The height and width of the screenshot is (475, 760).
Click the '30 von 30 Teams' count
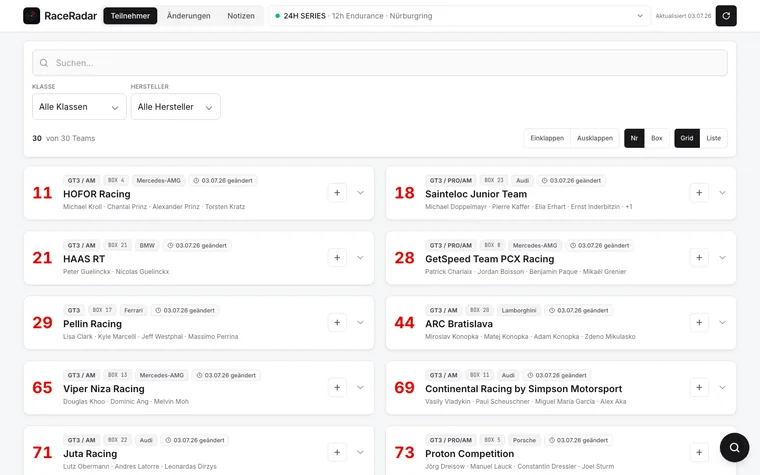(x=63, y=138)
